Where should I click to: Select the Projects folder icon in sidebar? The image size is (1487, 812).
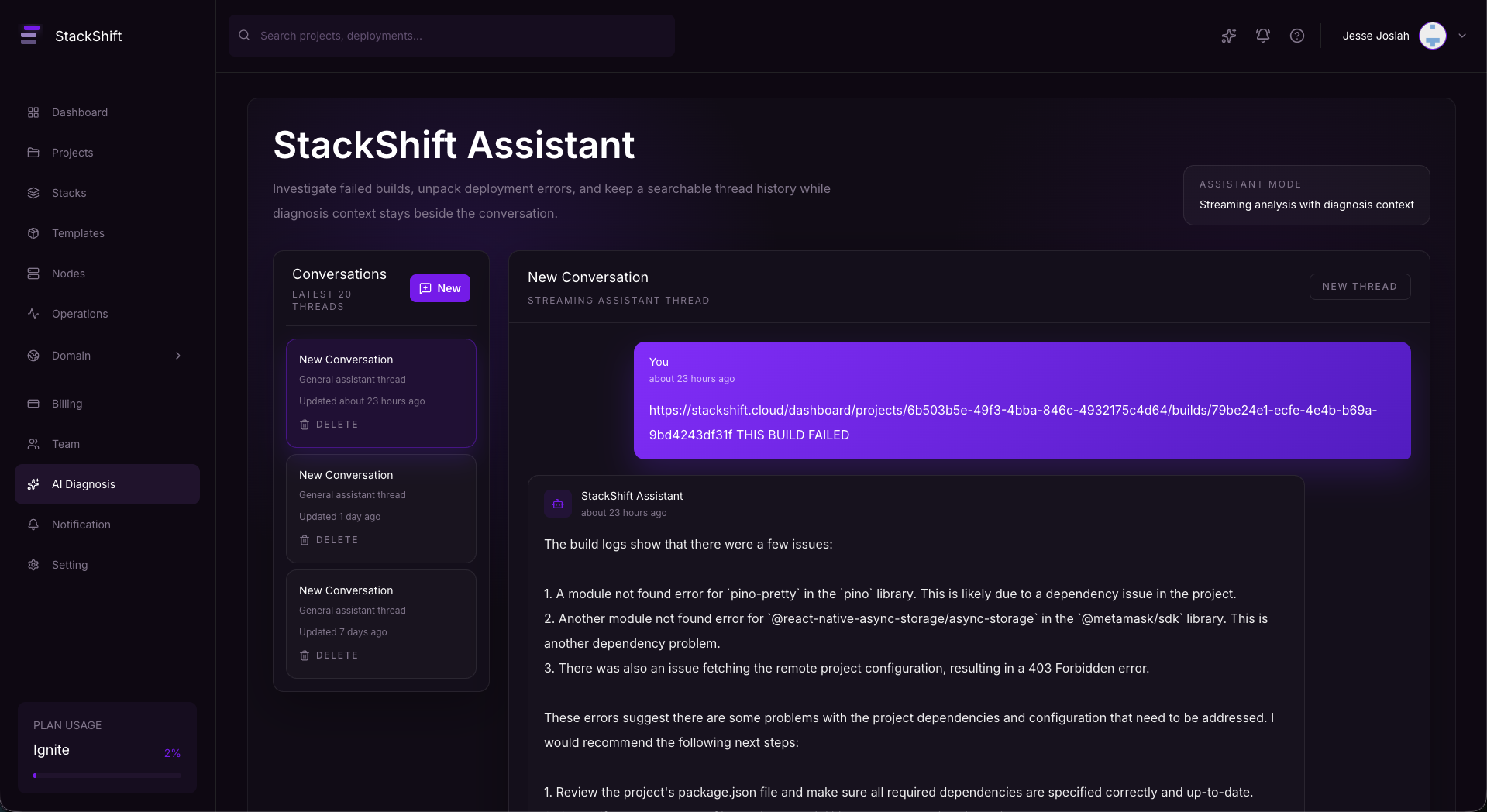(x=33, y=153)
